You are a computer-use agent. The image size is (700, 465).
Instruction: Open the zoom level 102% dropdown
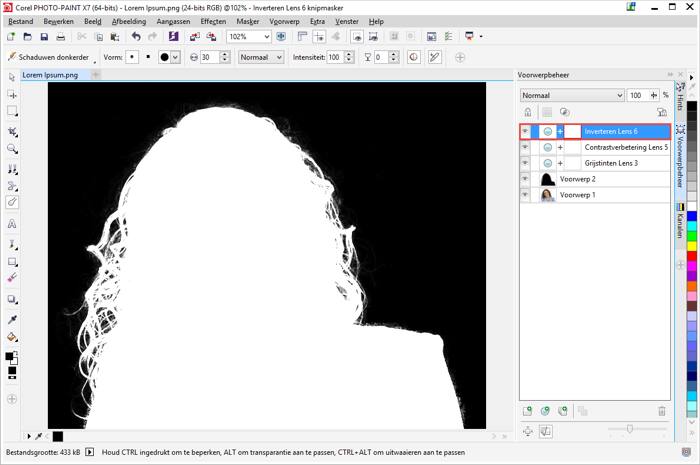(265, 37)
